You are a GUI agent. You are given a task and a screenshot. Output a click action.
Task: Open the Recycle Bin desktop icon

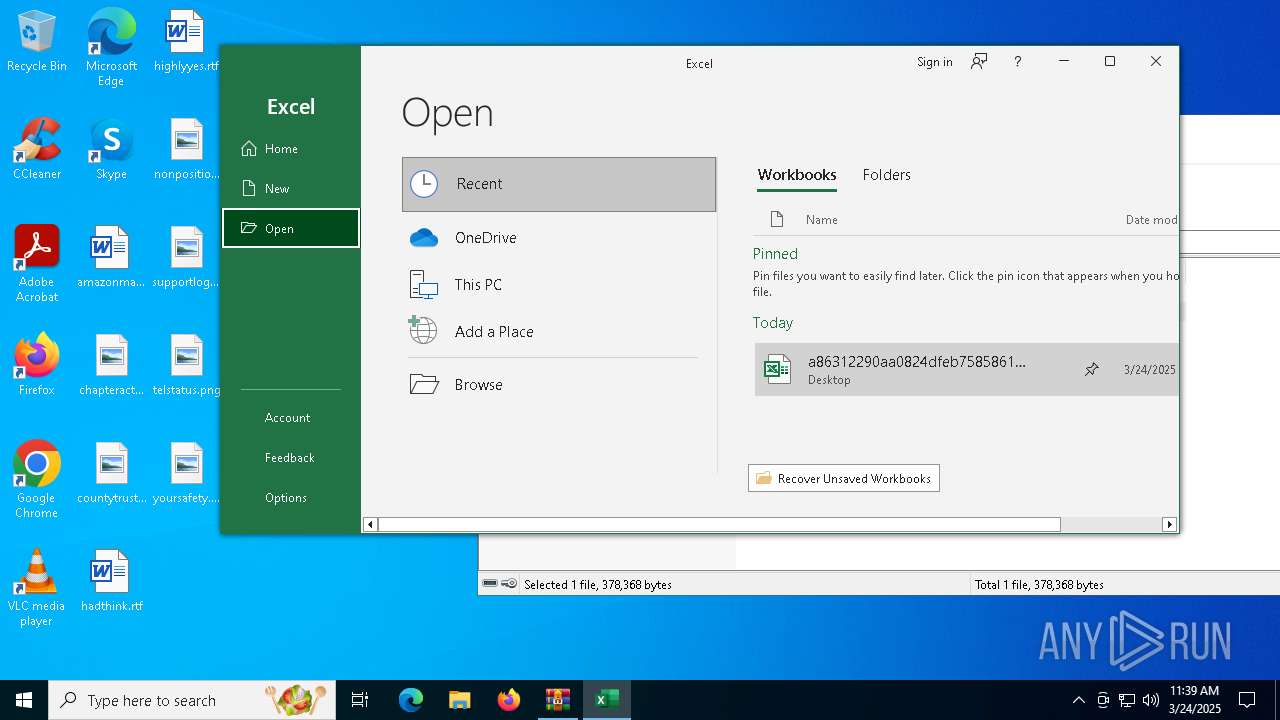pos(37,42)
